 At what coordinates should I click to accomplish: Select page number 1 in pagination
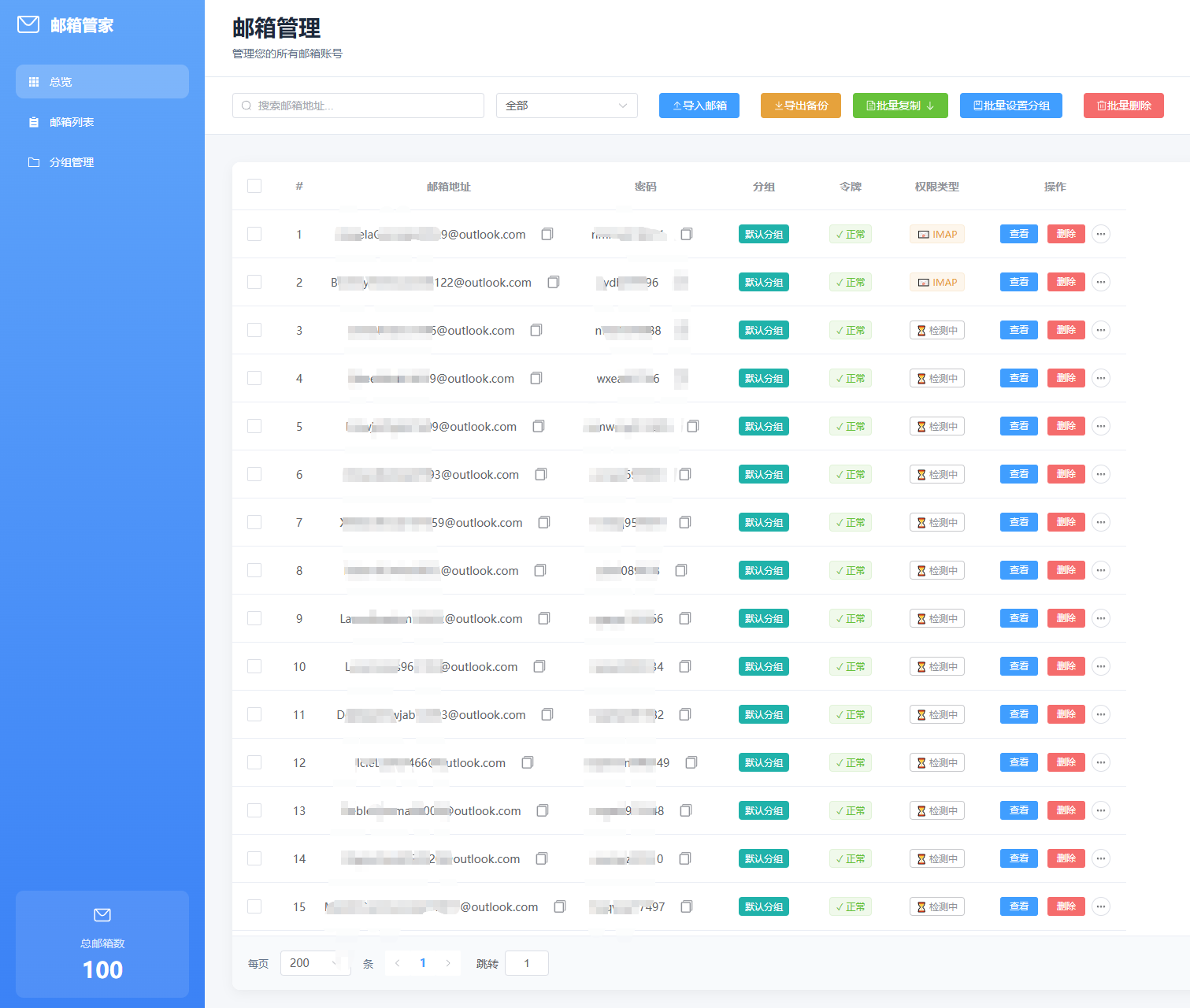(423, 963)
